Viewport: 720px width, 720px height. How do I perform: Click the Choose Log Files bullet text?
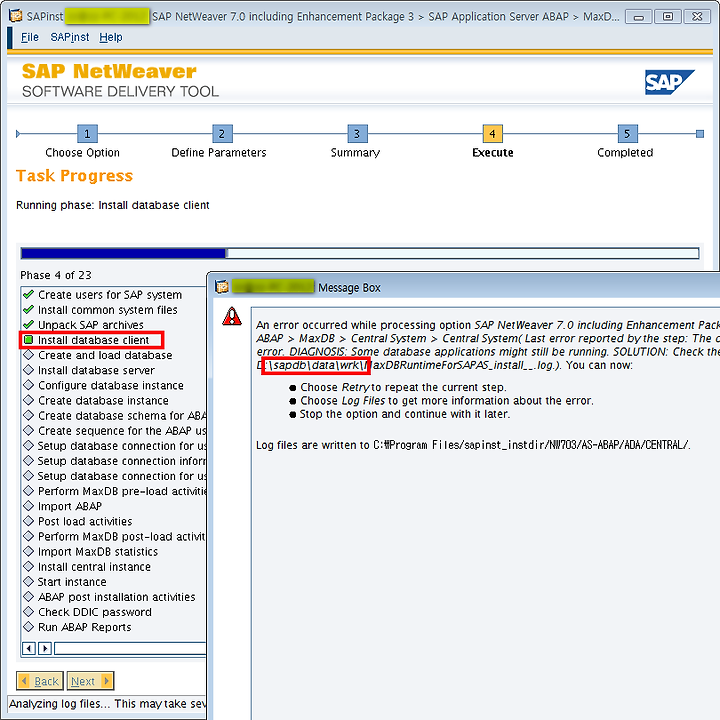[x=447, y=400]
